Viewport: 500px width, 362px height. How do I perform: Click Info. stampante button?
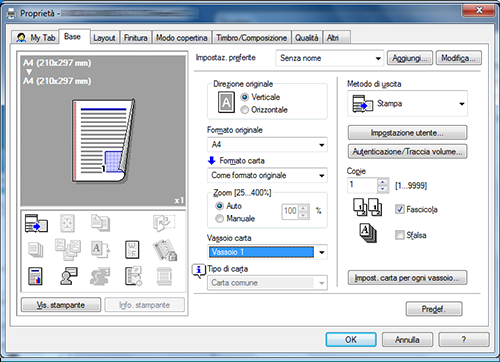[144, 305]
